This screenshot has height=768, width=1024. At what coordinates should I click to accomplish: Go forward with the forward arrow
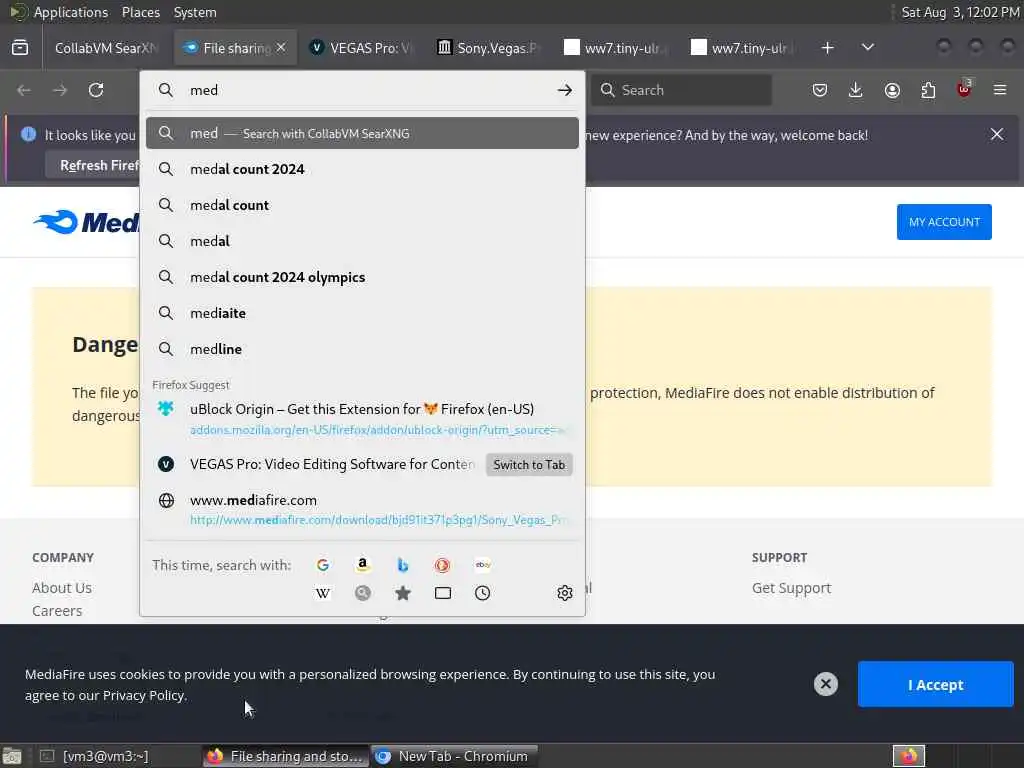60,90
